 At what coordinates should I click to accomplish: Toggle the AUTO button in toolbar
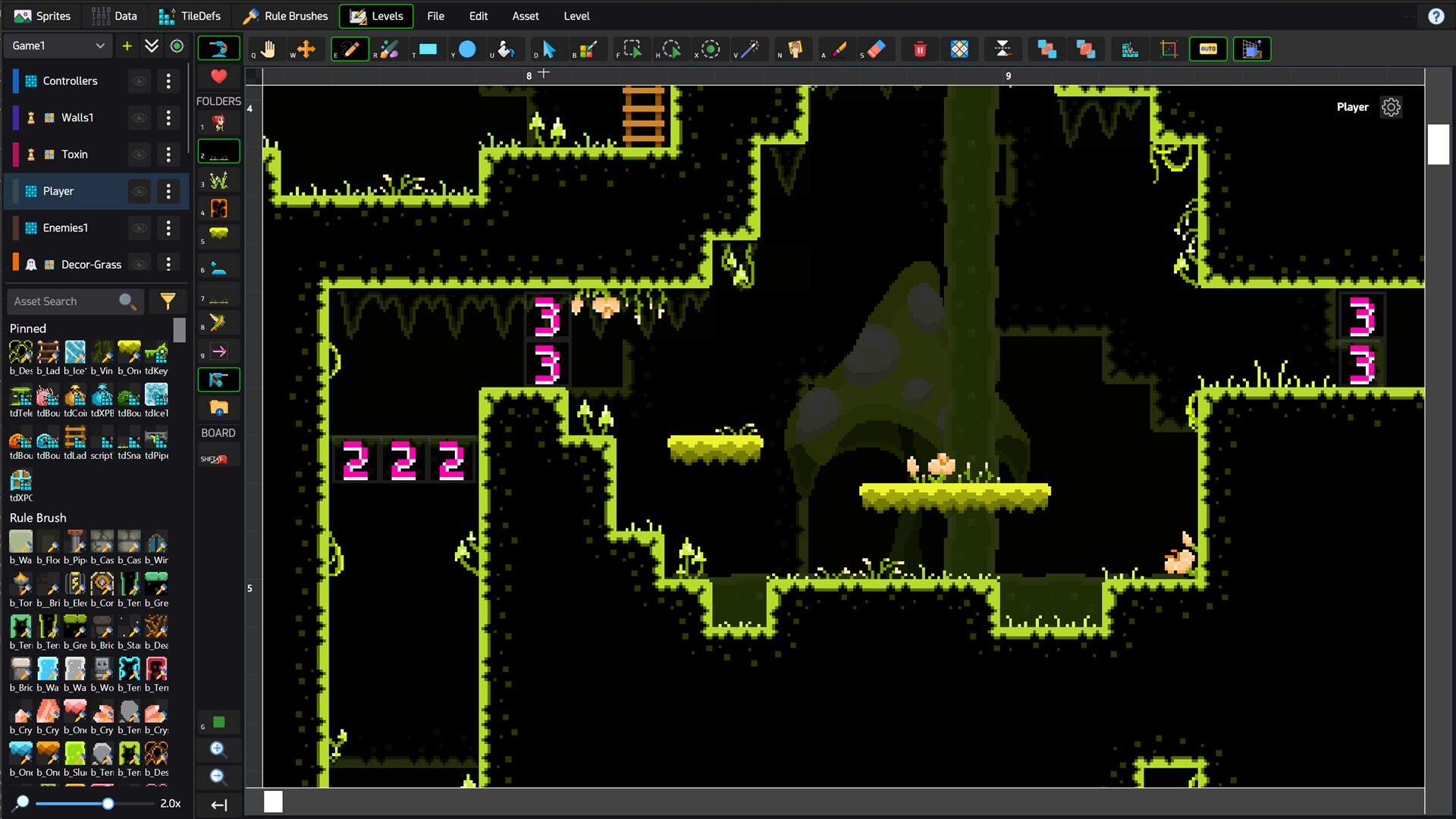coord(1208,49)
